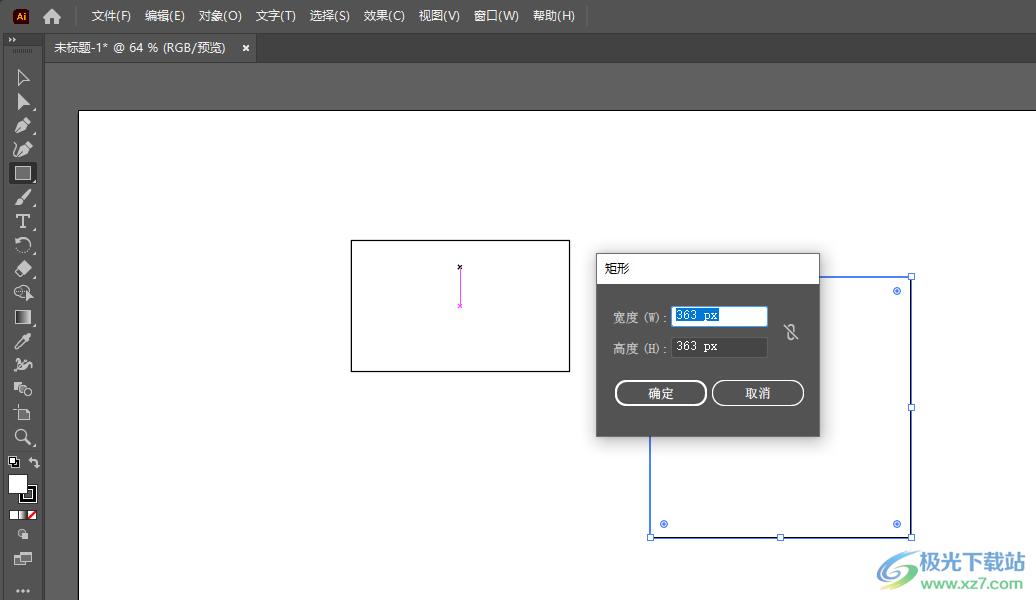Click the magenta line inside the rectangle
The height and width of the screenshot is (600, 1036).
tap(460, 287)
